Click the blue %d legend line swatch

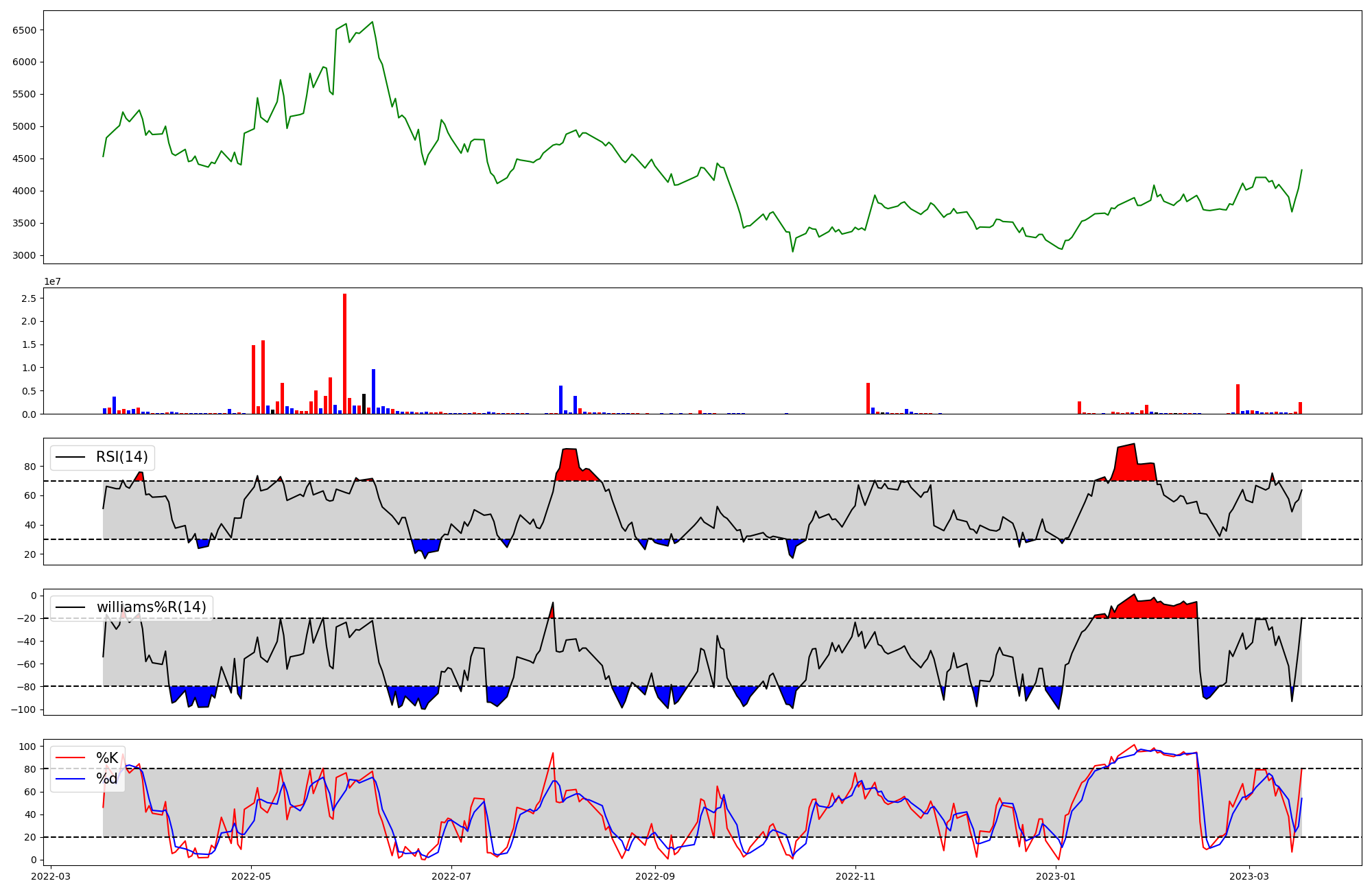click(70, 779)
